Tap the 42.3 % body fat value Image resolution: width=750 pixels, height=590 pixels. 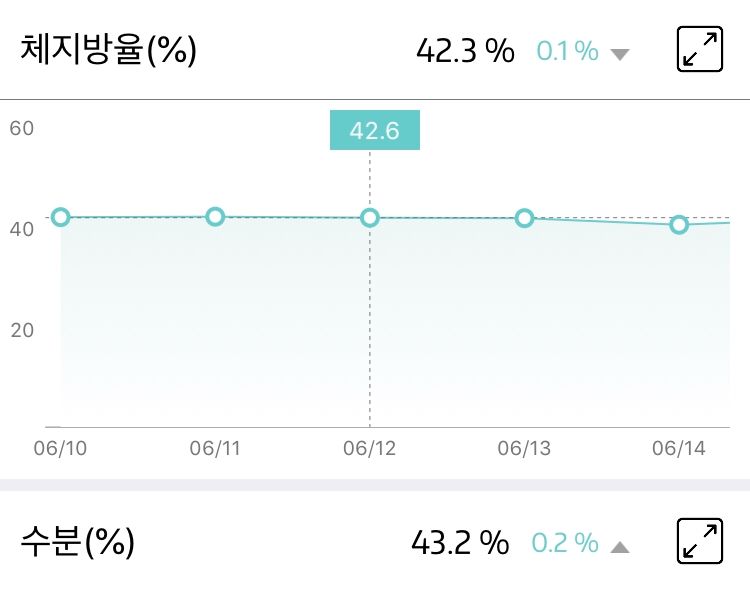(464, 51)
